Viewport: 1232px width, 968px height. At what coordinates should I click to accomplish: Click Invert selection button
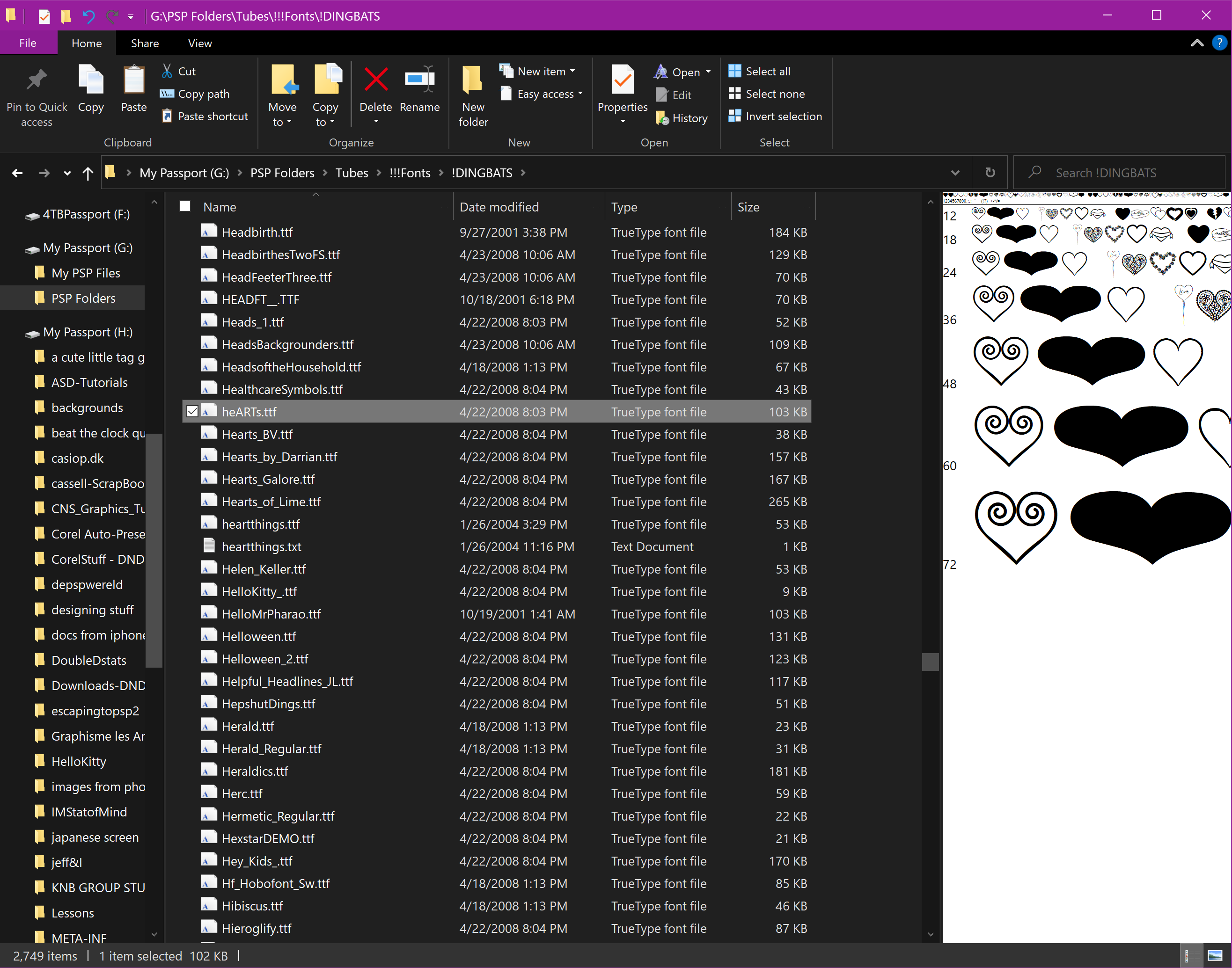(775, 116)
